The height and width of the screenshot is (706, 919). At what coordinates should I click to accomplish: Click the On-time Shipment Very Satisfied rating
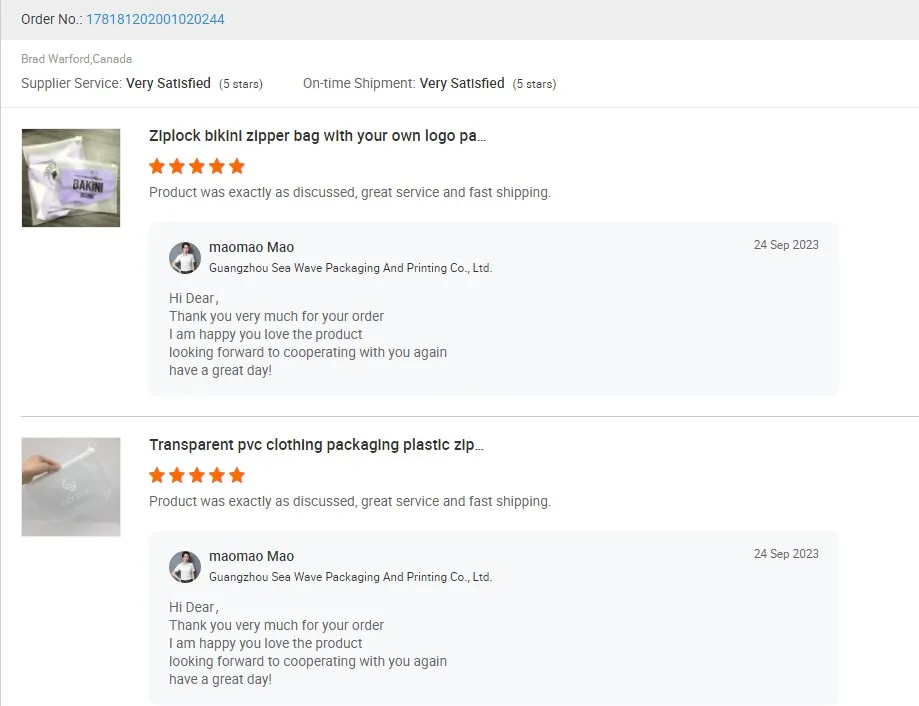462,84
